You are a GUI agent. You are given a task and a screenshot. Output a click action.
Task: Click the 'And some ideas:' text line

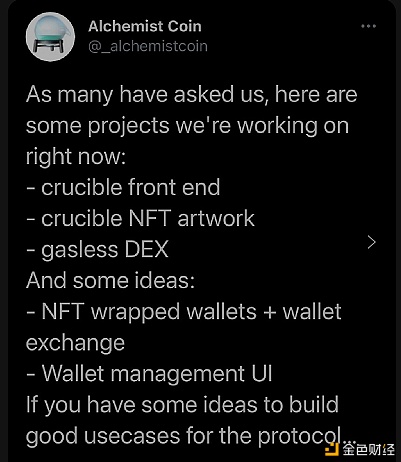coord(110,281)
